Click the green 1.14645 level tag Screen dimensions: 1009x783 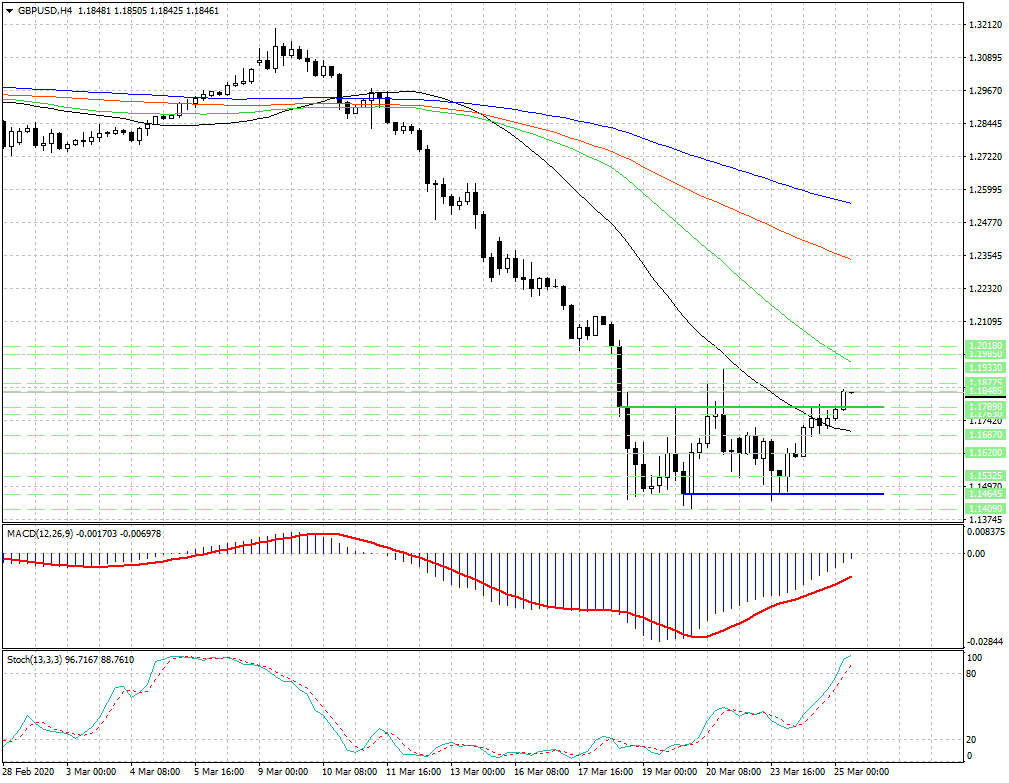pyautogui.click(x=985, y=493)
